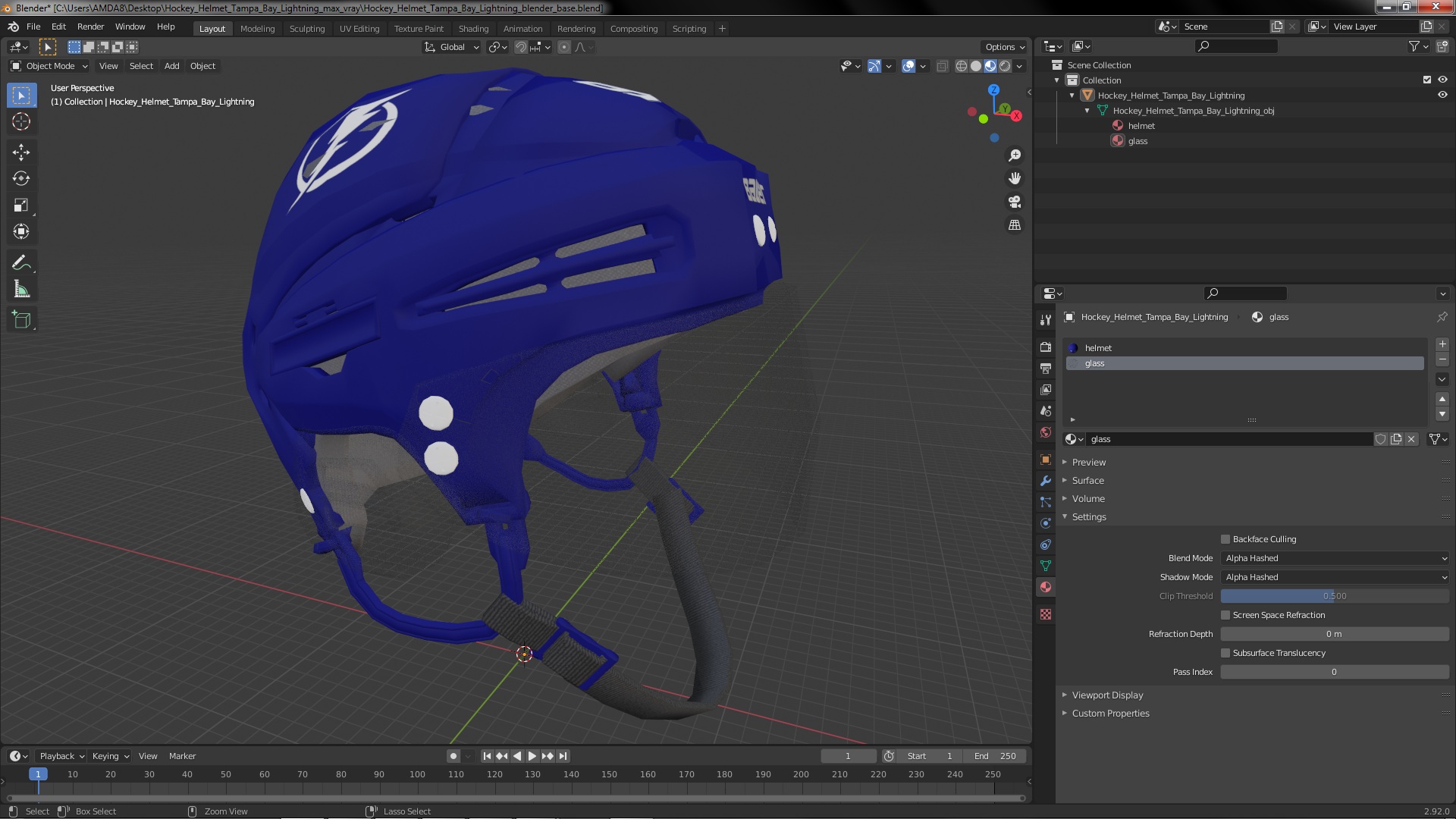Image resolution: width=1456 pixels, height=819 pixels.
Task: Click Pass Index value field
Action: click(x=1335, y=672)
